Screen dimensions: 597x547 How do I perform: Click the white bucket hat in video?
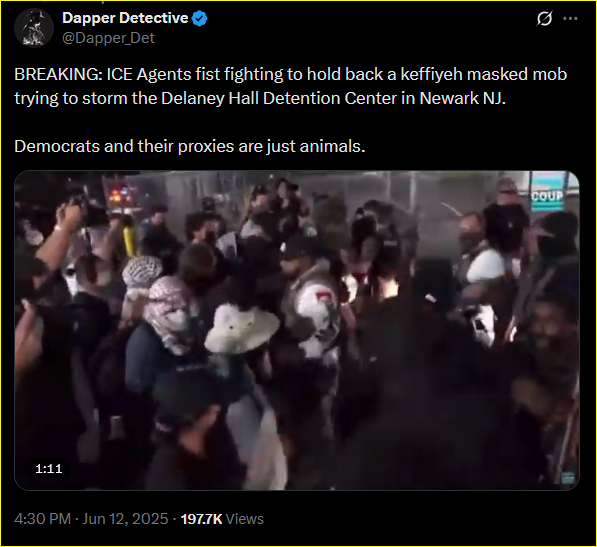point(241,328)
